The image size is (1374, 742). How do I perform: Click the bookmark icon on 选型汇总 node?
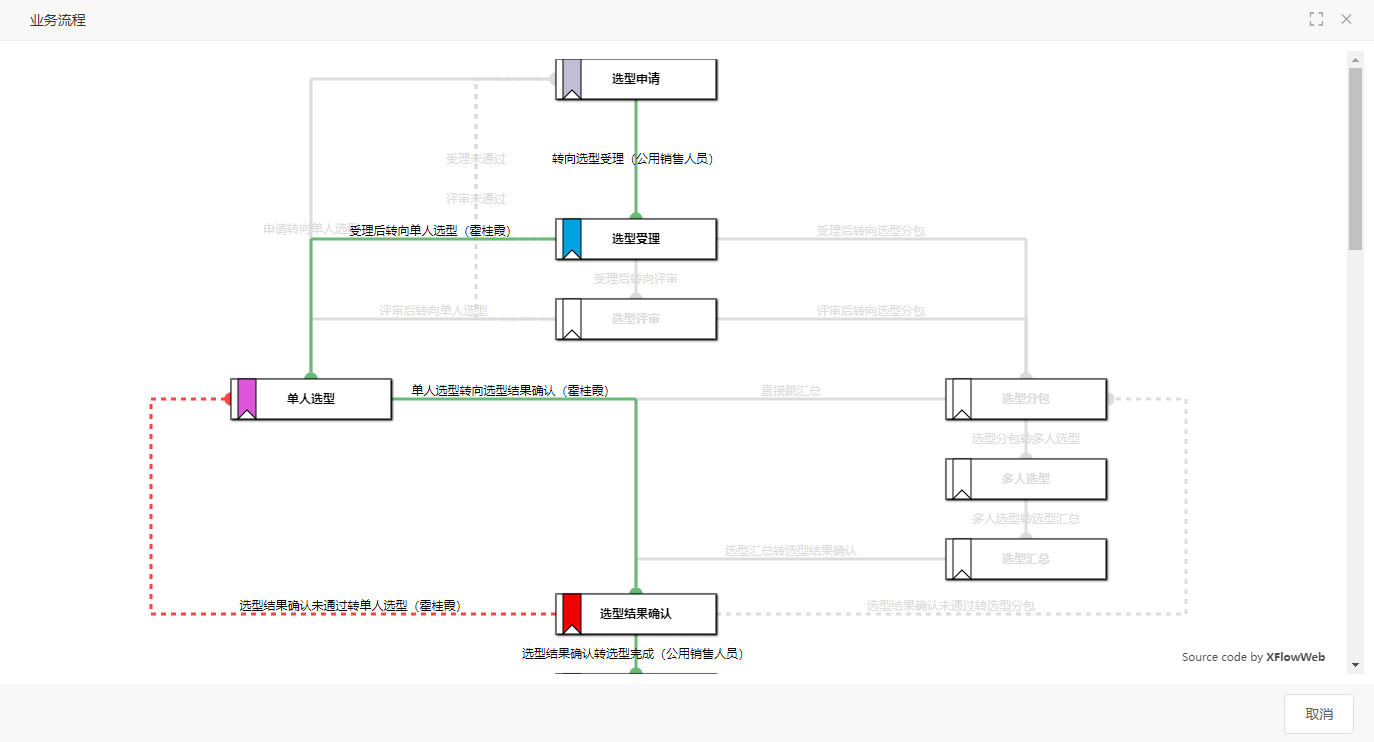point(961,559)
